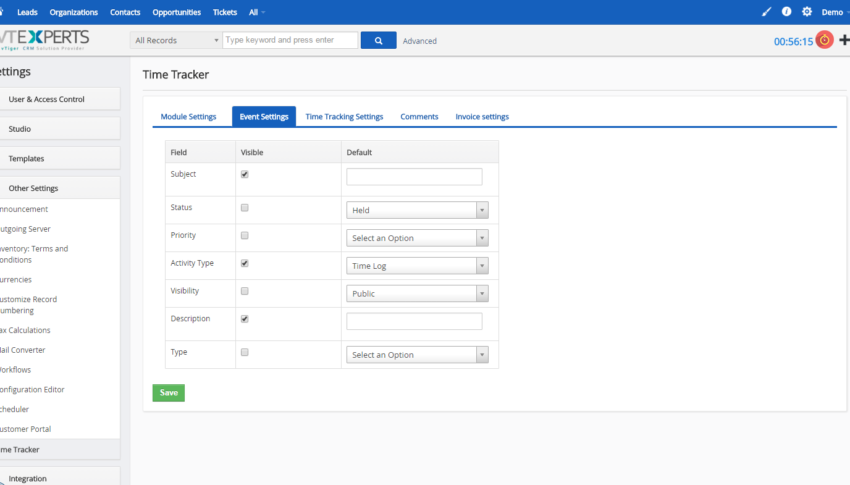Click the search magnifier button

(378, 40)
